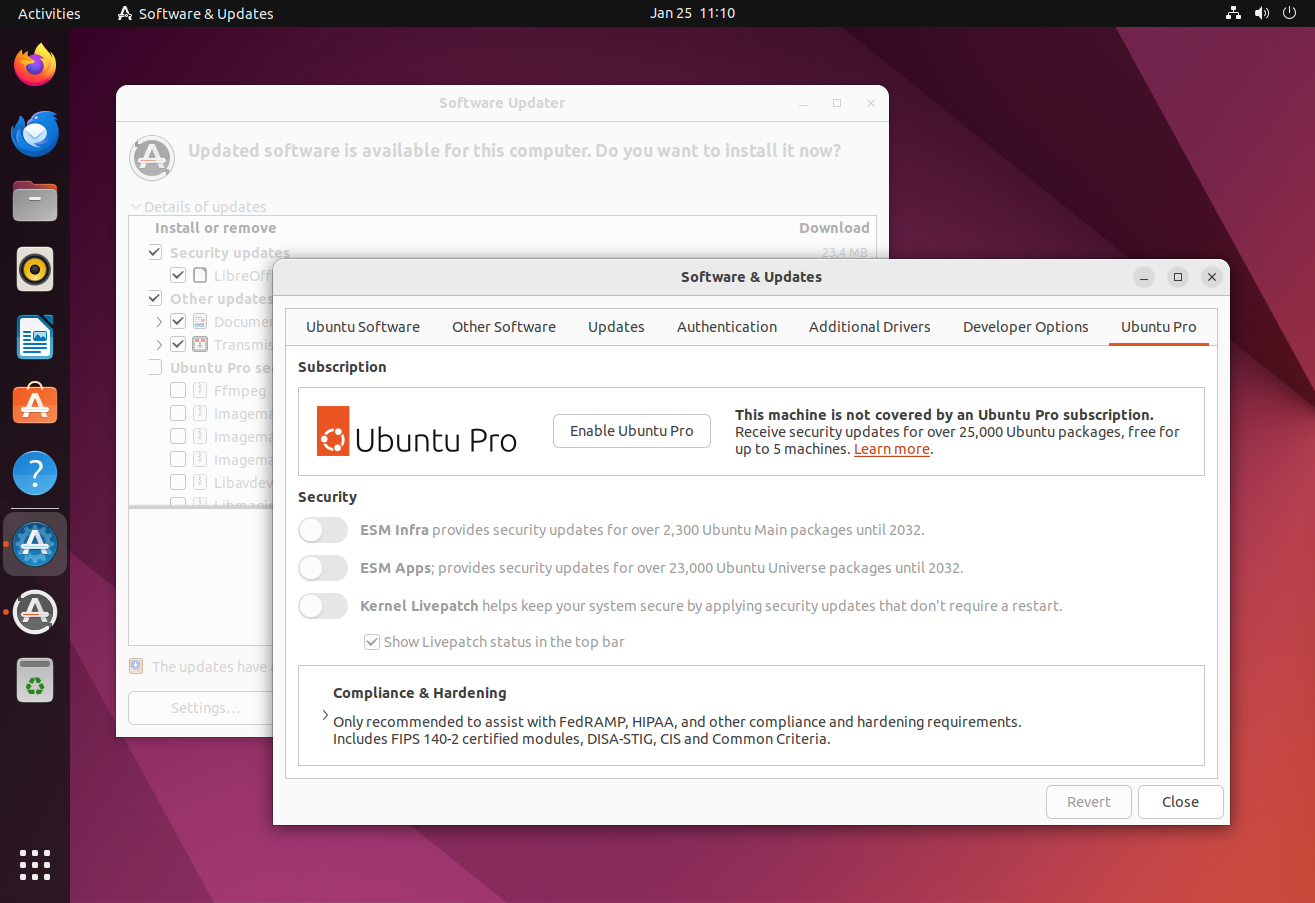Check the Ubuntu Pro security checkbox in Software Updater
Viewport: 1315px width, 903px height.
pos(155,367)
